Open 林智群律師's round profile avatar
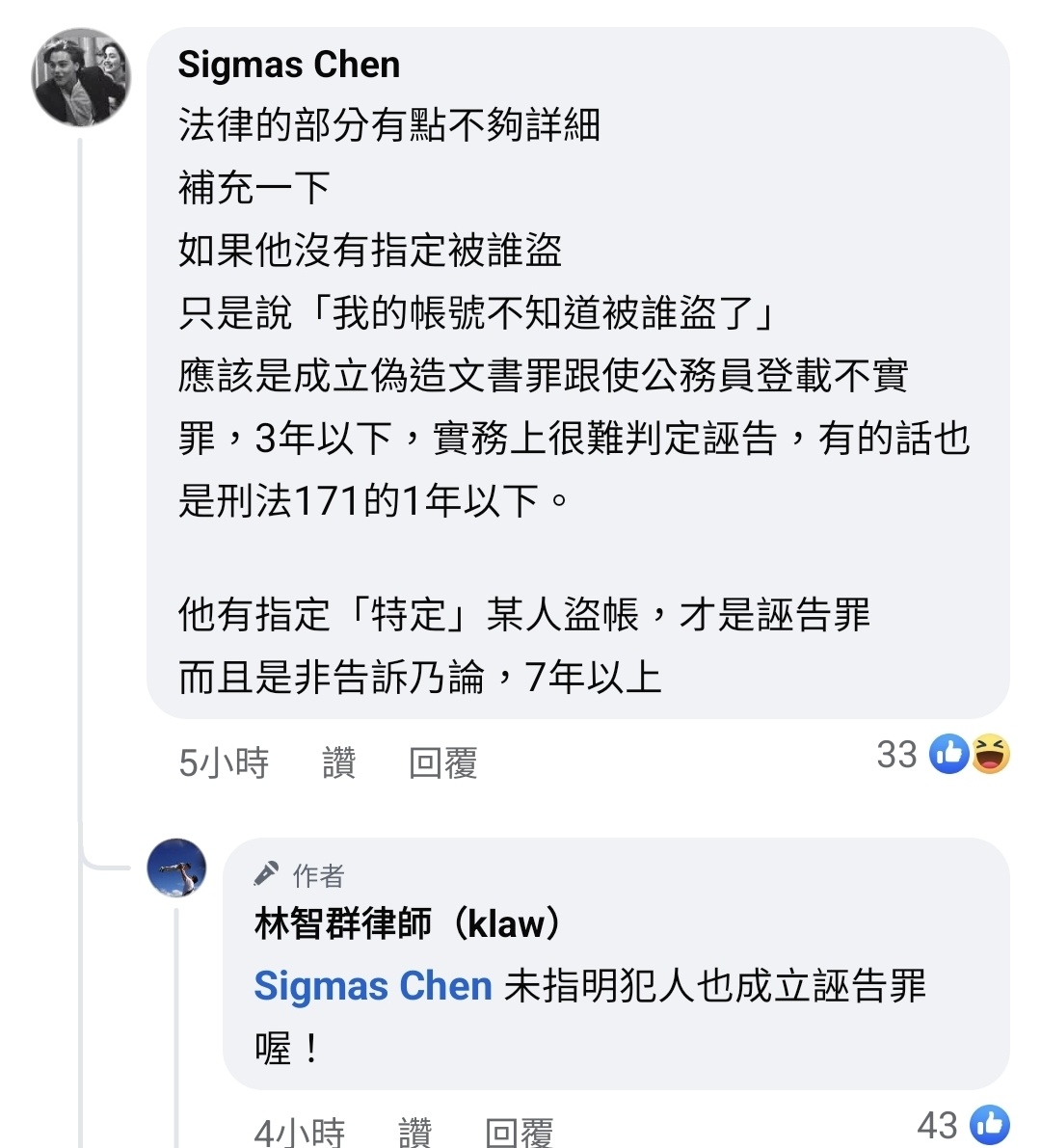Screen dimensions: 1041x1148 pyautogui.click(x=176, y=868)
